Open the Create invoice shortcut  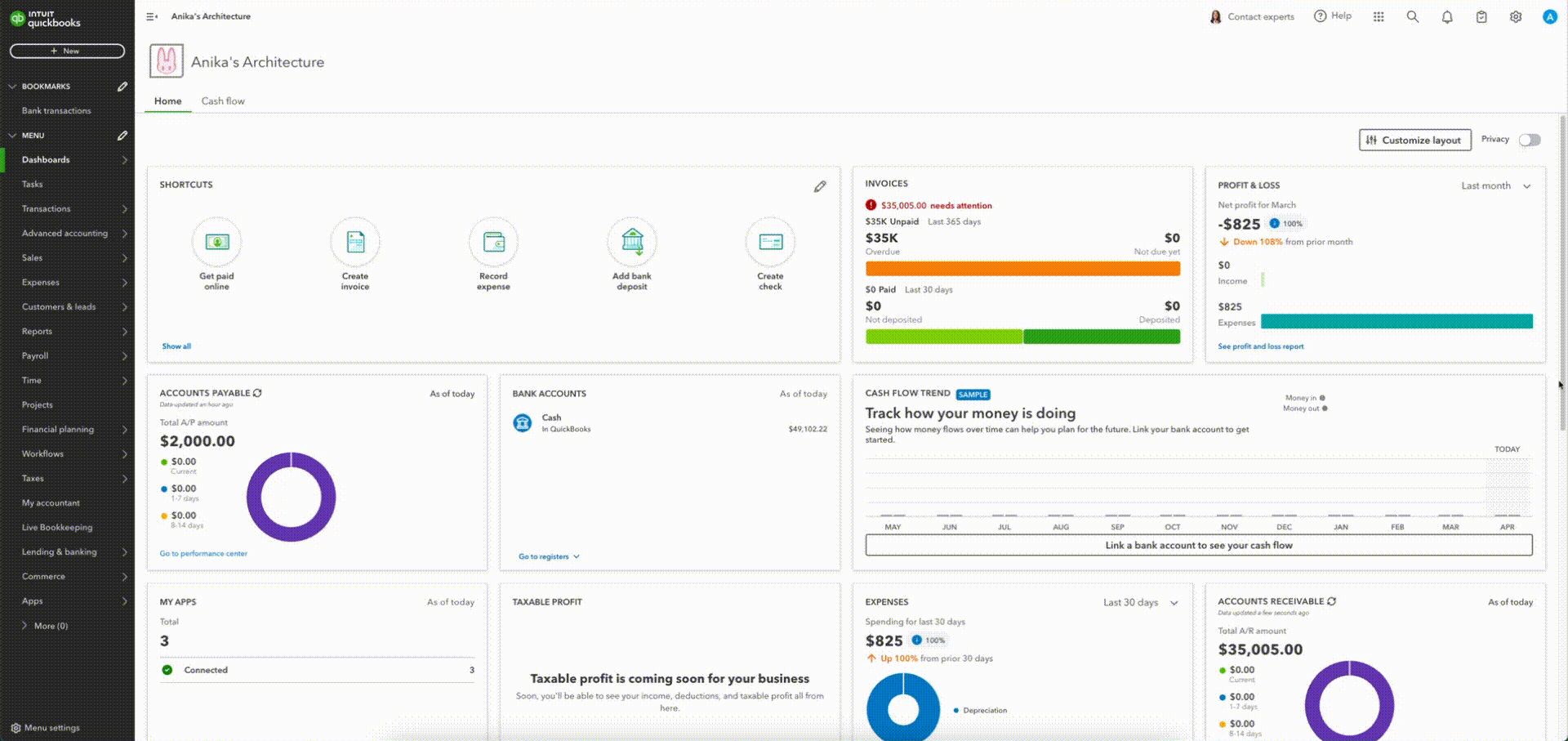355,242
